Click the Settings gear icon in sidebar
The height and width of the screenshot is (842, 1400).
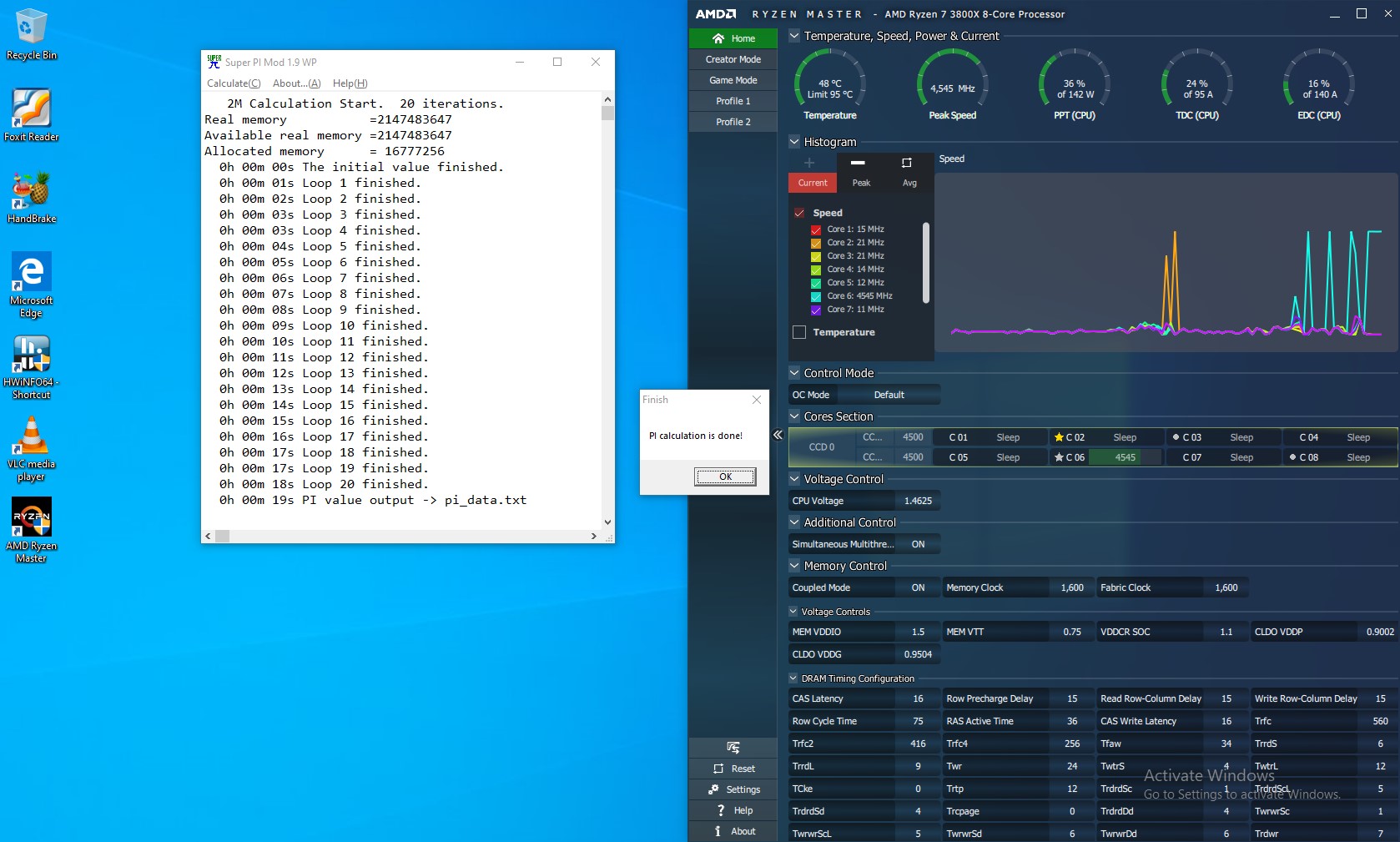713,789
